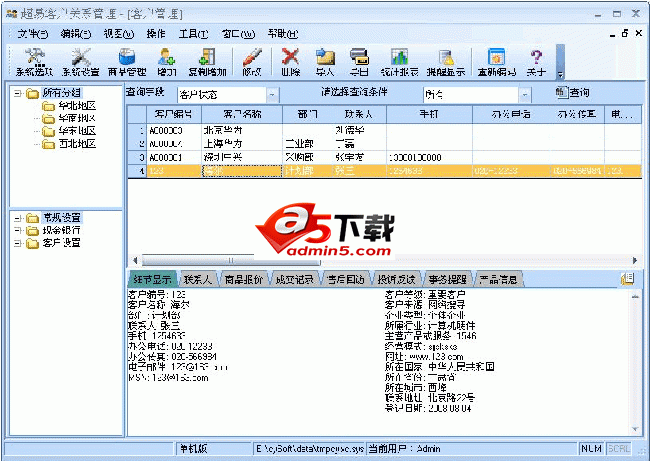The width and height of the screenshot is (650, 461).
Task: Select row with 北京 customer
Action: [x=385, y=130]
